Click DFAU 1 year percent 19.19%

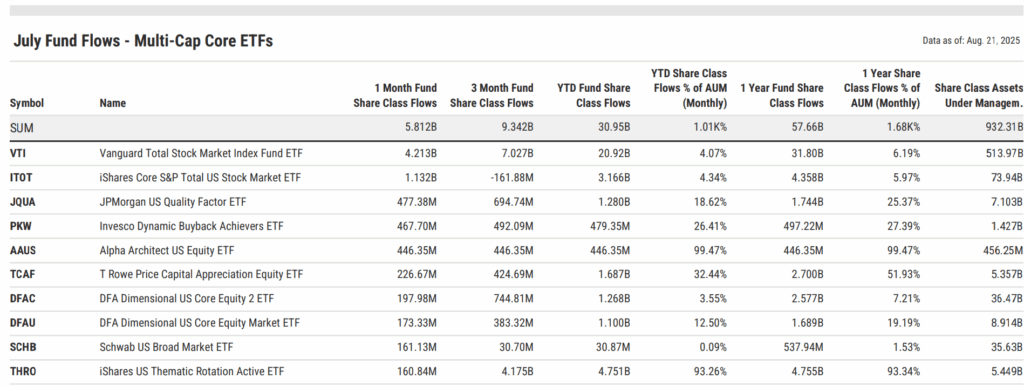[903, 323]
